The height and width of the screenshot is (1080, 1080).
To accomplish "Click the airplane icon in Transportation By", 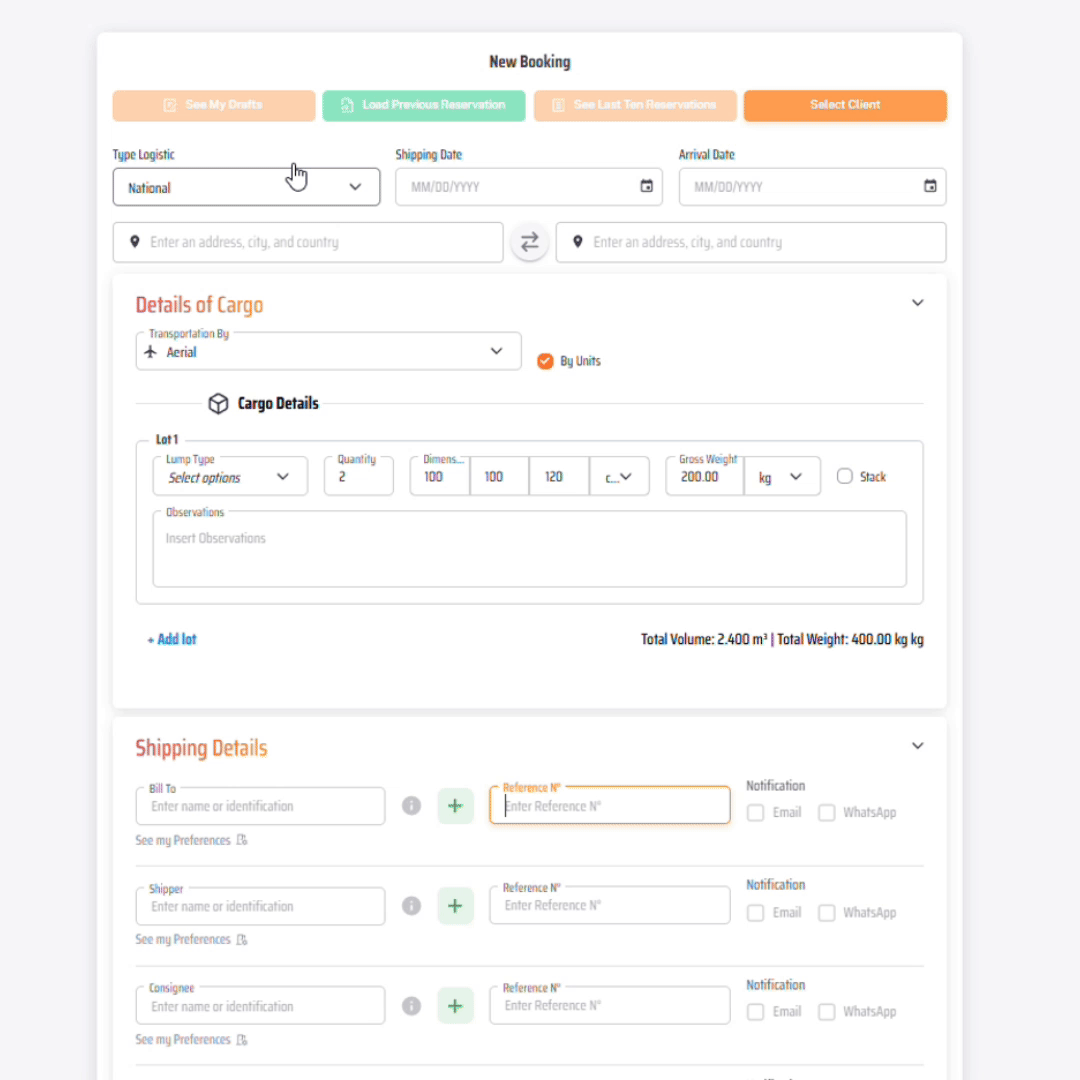I will 151,352.
